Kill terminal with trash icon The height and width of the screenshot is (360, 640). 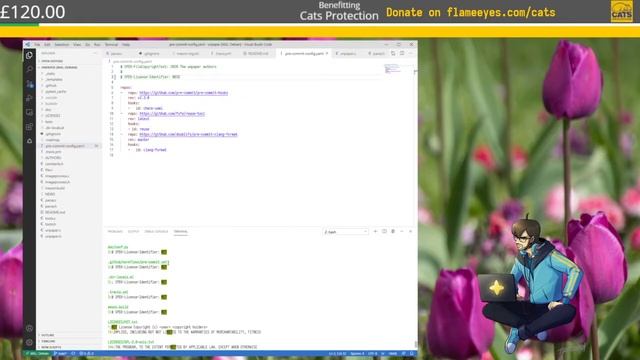click(393, 231)
